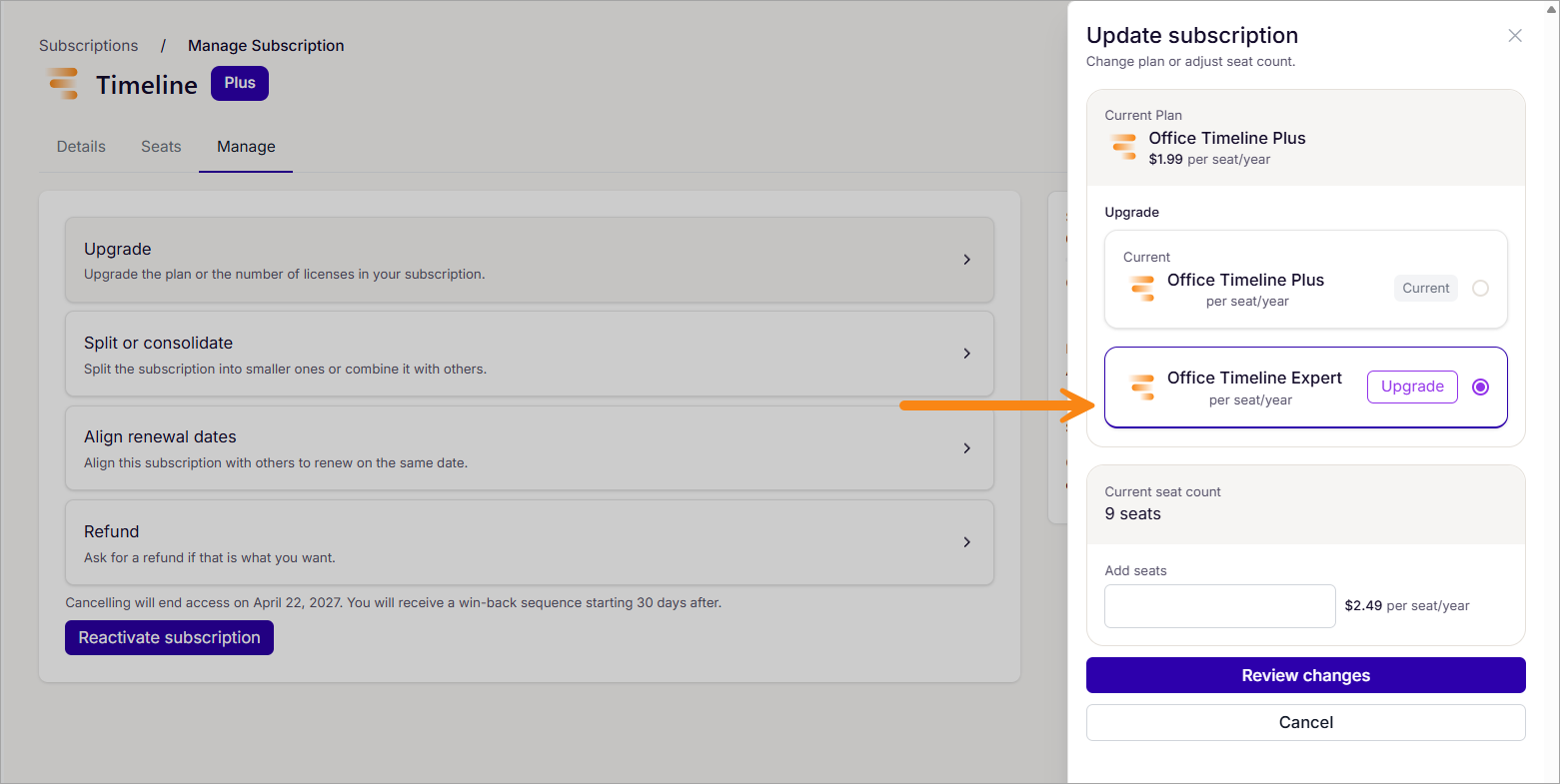Select the Office Timeline Expert radio button
This screenshot has width=1560, height=784.
coord(1480,388)
